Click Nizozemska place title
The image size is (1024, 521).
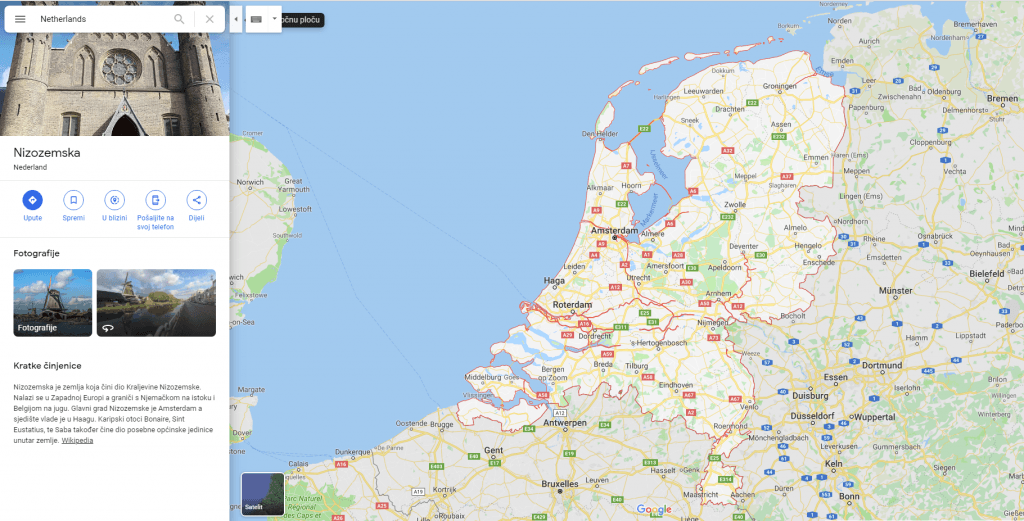[x=47, y=153]
